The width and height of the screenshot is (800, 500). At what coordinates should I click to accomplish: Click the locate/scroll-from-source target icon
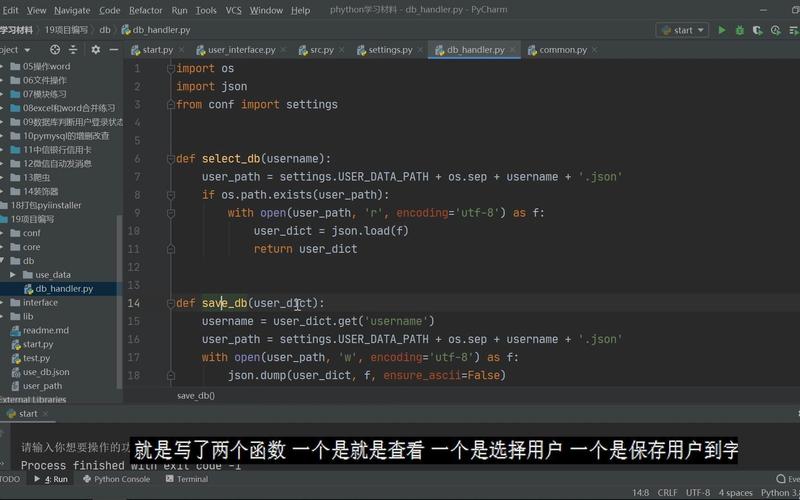[55, 49]
